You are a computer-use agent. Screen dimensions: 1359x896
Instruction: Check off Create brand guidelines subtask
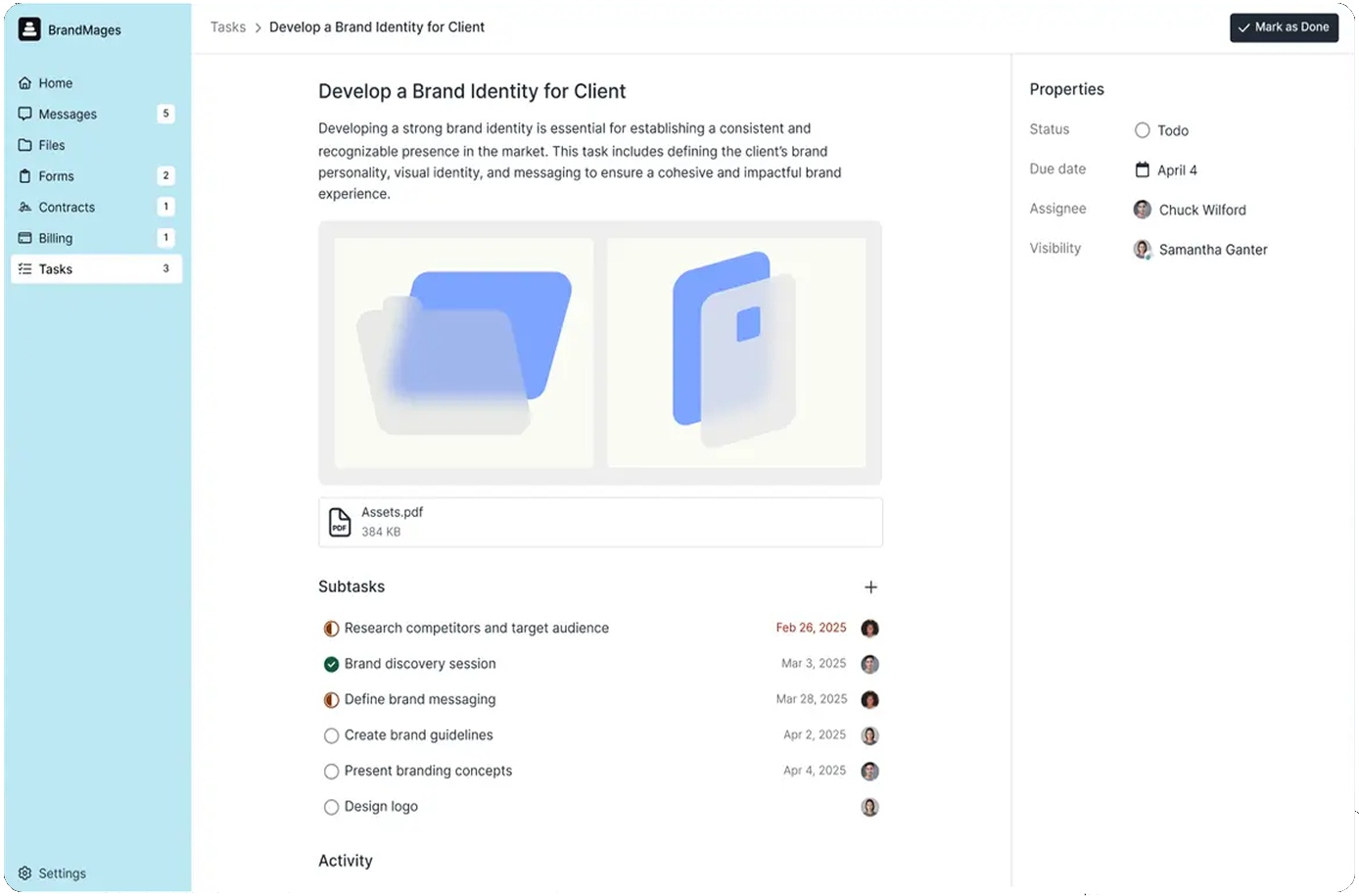(331, 735)
